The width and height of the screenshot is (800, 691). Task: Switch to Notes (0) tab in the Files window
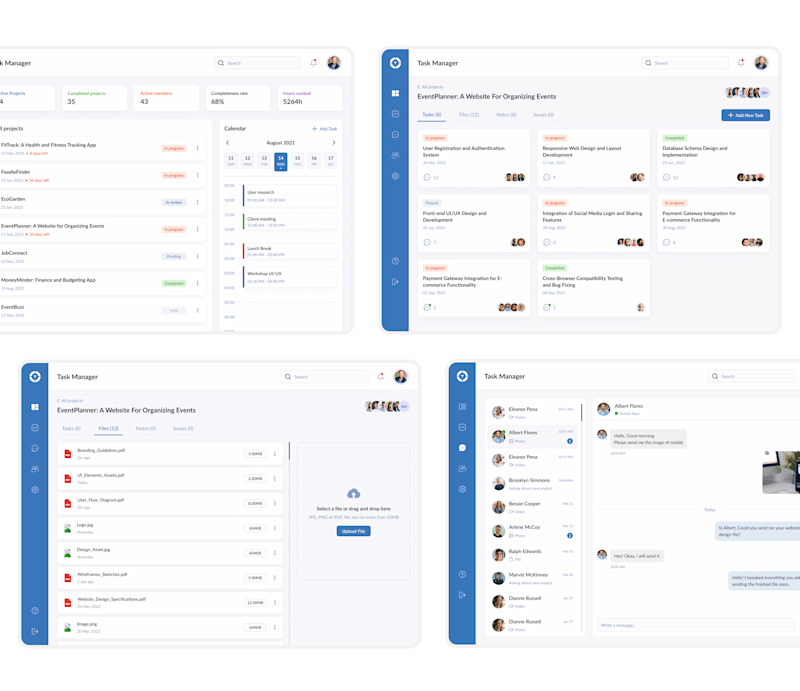coord(146,429)
